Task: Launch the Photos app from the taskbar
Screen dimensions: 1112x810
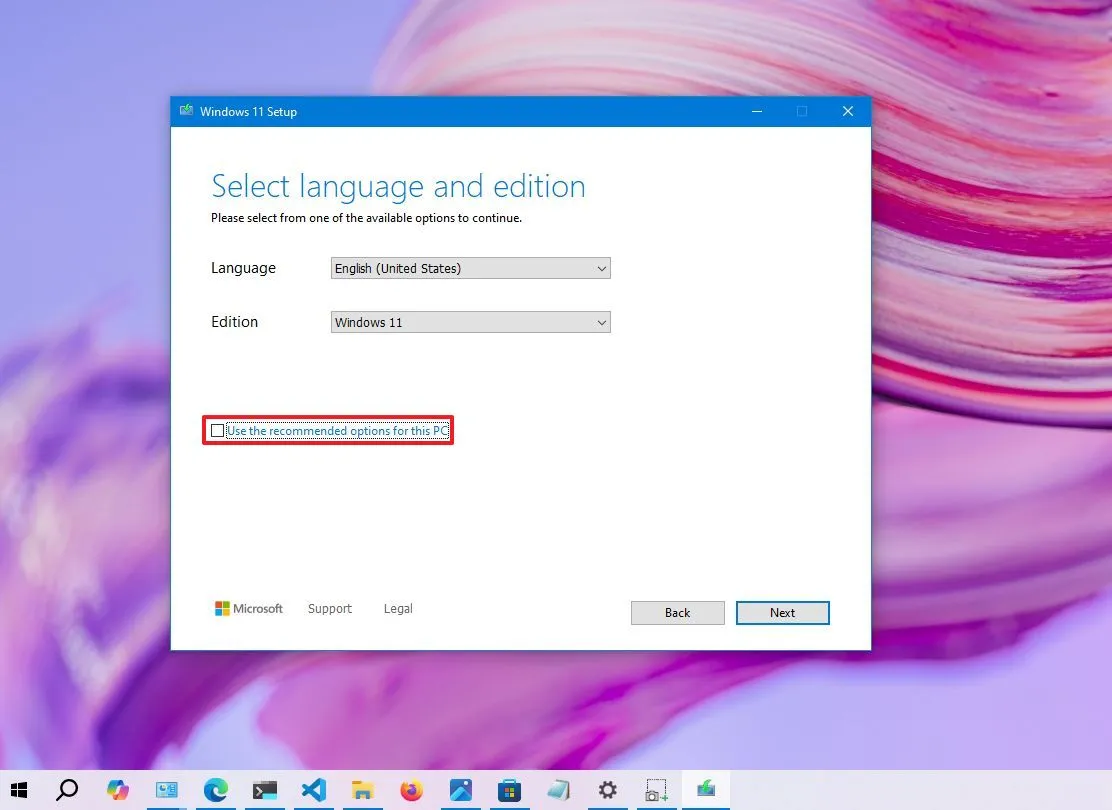Action: point(460,790)
